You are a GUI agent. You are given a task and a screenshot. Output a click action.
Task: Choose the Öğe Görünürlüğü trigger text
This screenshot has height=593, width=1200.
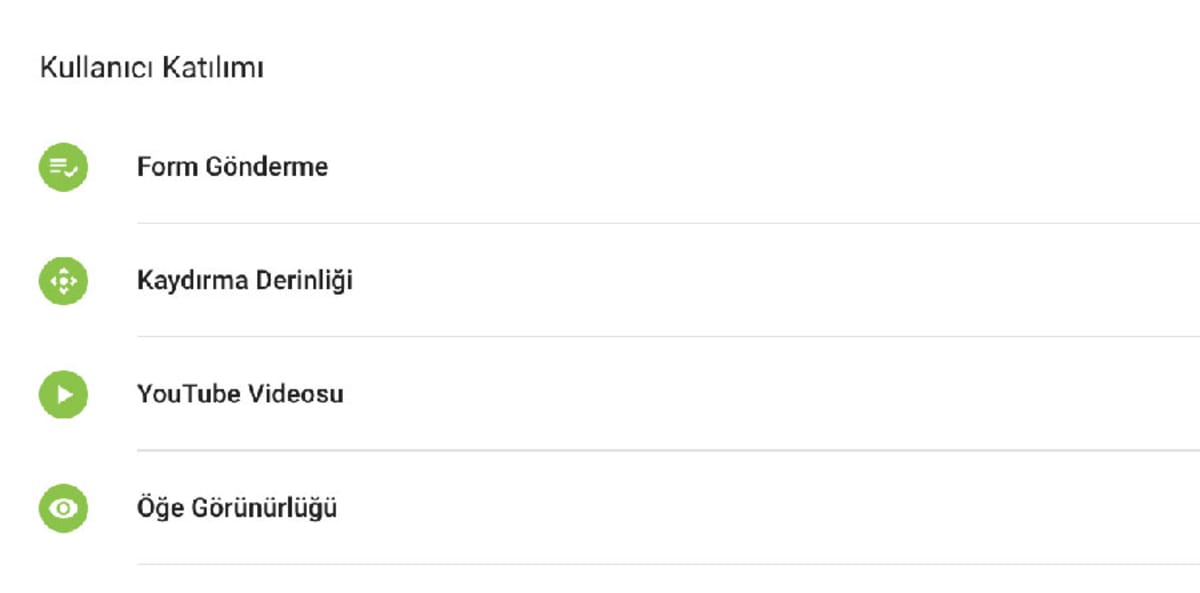click(x=237, y=508)
